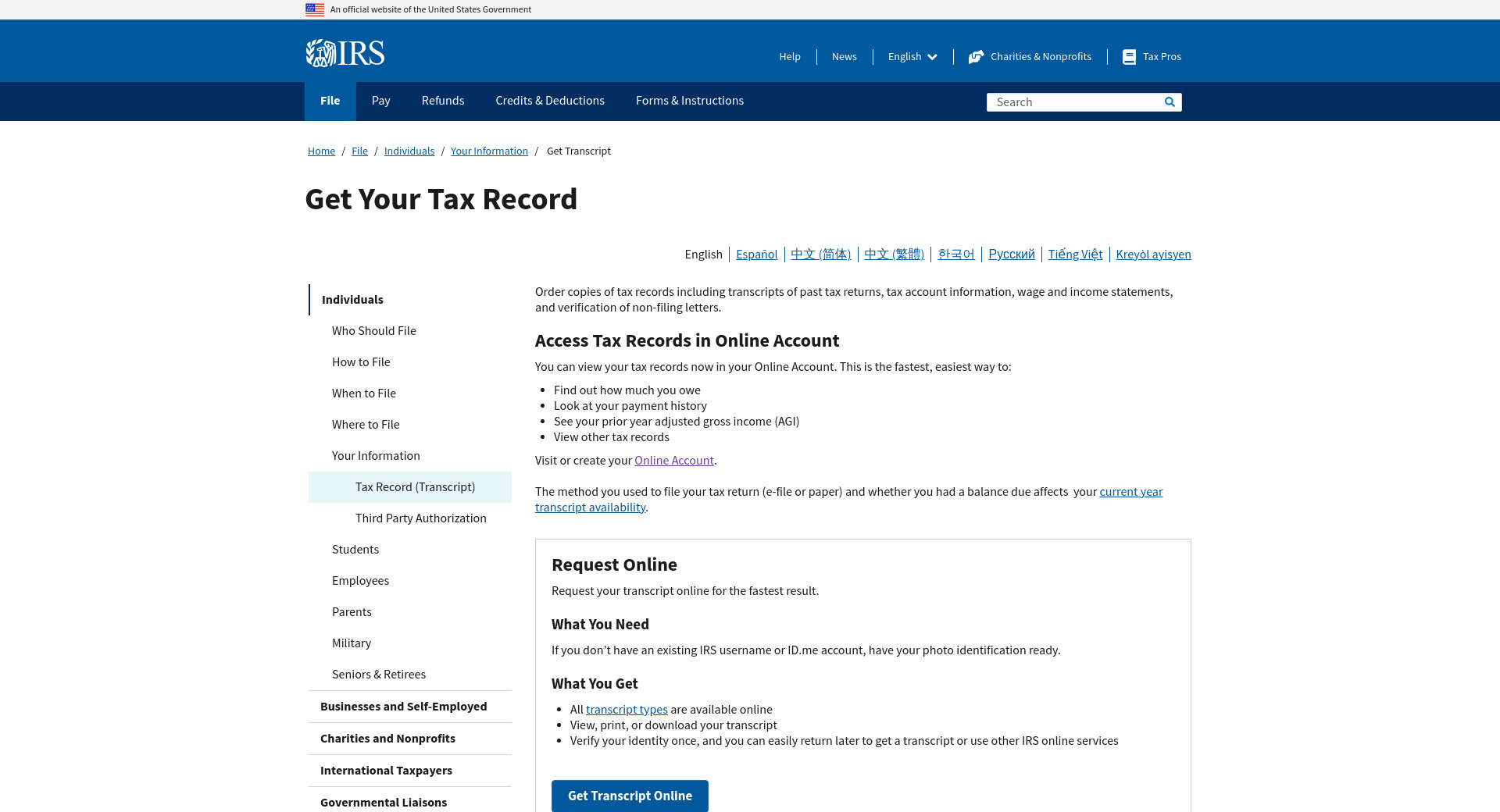The width and height of the screenshot is (1500, 812).
Task: Click the Tax Pros book icon
Action: [1129, 57]
